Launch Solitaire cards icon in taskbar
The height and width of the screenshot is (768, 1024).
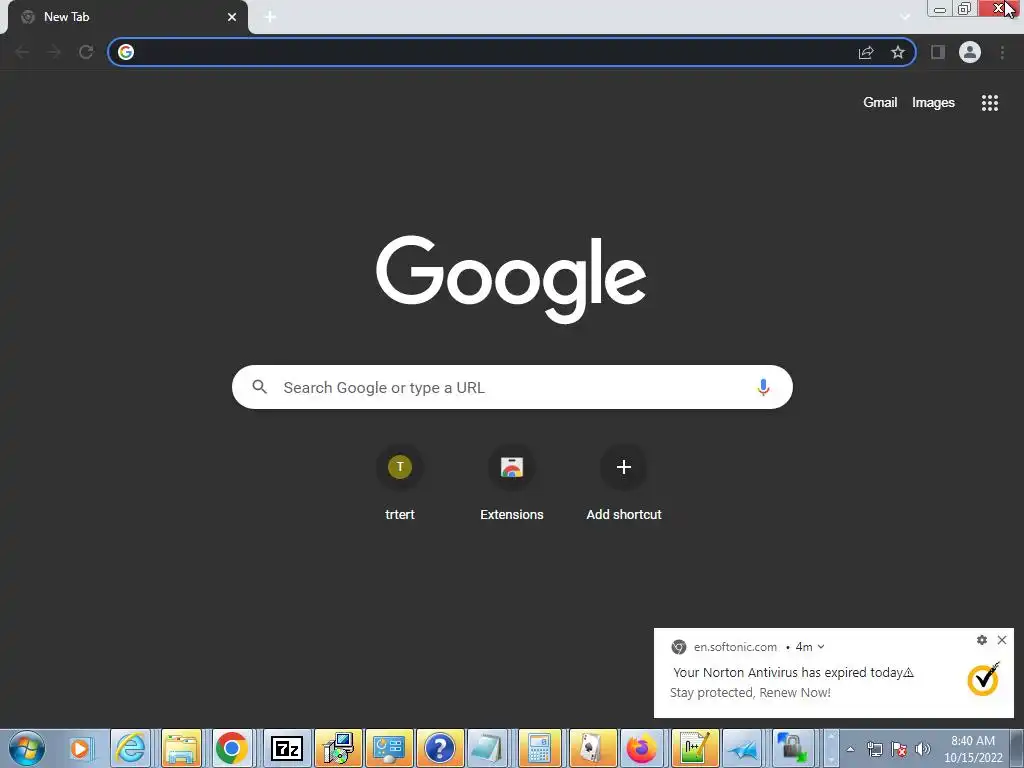tap(592, 748)
